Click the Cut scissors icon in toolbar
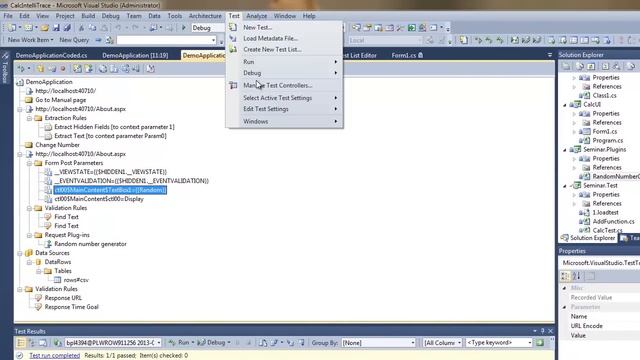The width and height of the screenshot is (640, 360). click(x=81, y=28)
